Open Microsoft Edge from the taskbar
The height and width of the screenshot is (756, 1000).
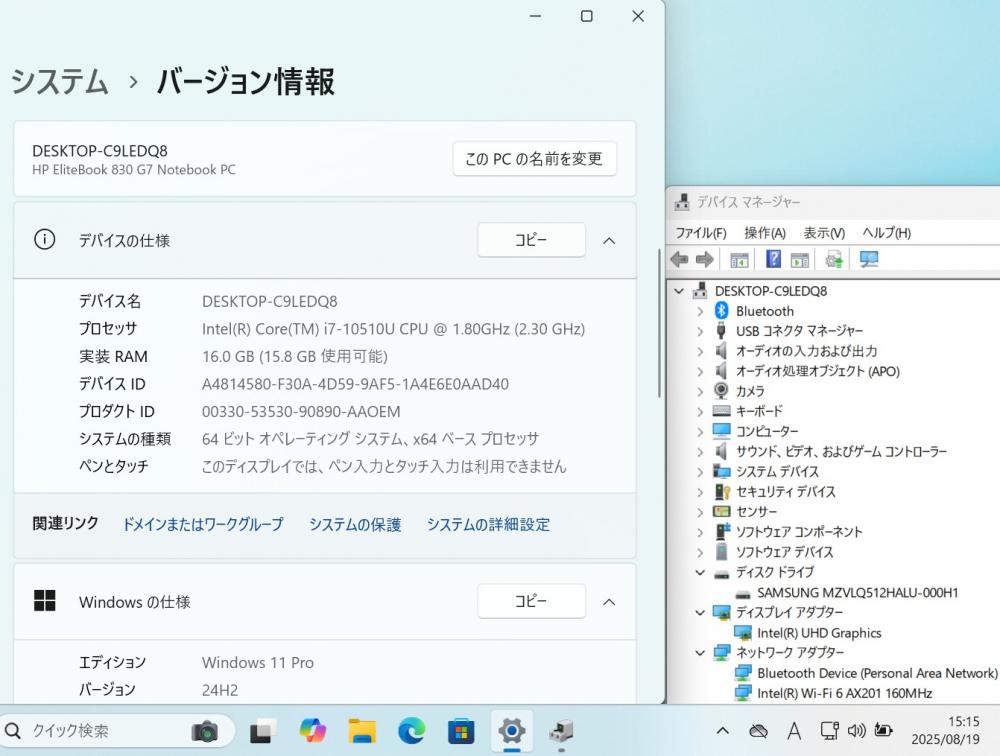point(411,731)
